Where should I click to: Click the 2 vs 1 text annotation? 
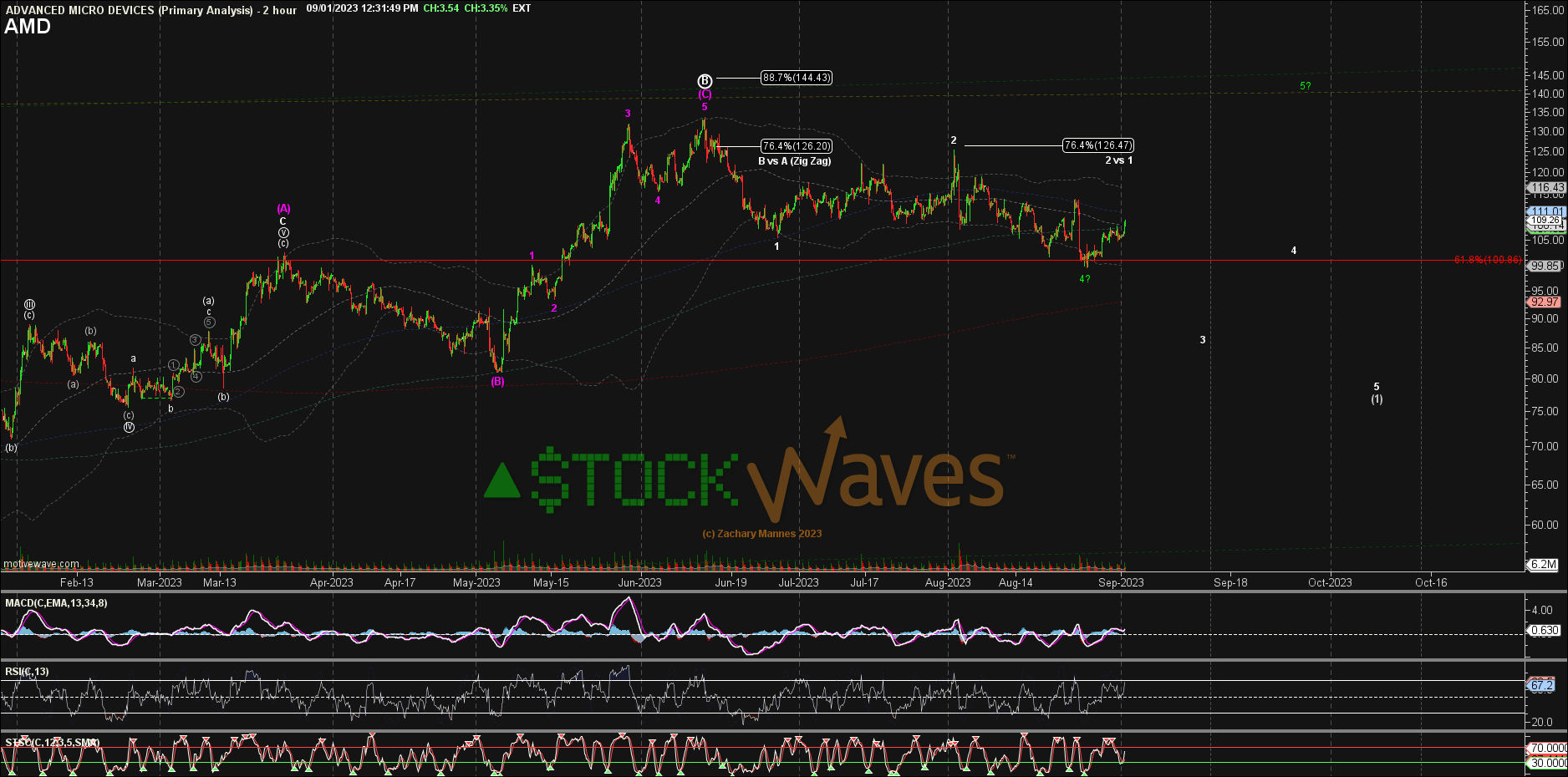point(1119,160)
